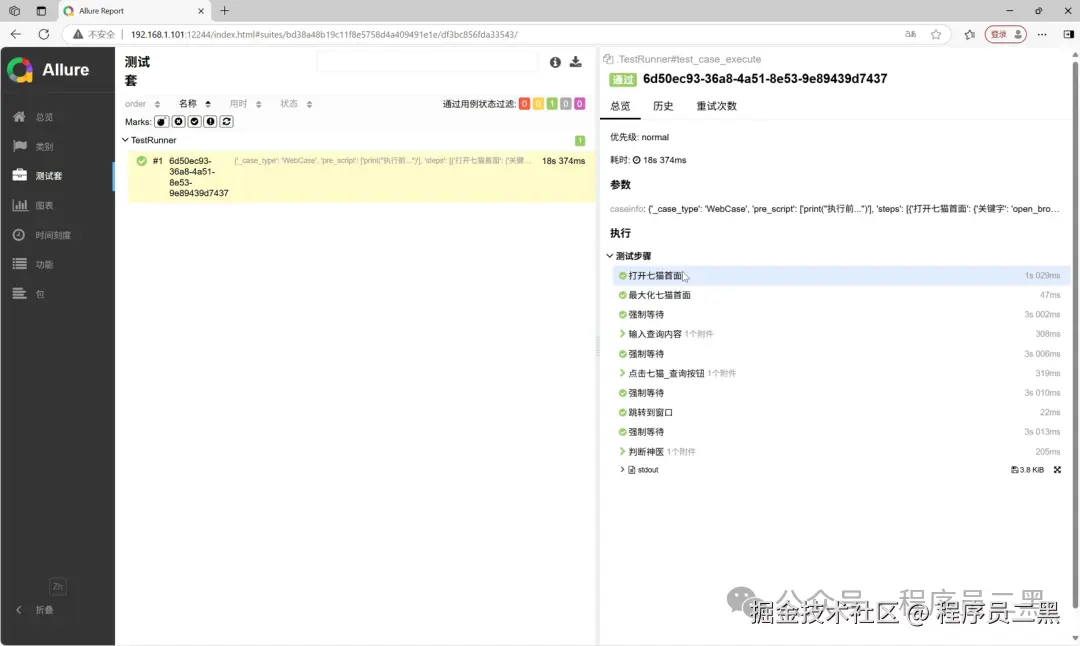Sort test cases by 状态

296,104
